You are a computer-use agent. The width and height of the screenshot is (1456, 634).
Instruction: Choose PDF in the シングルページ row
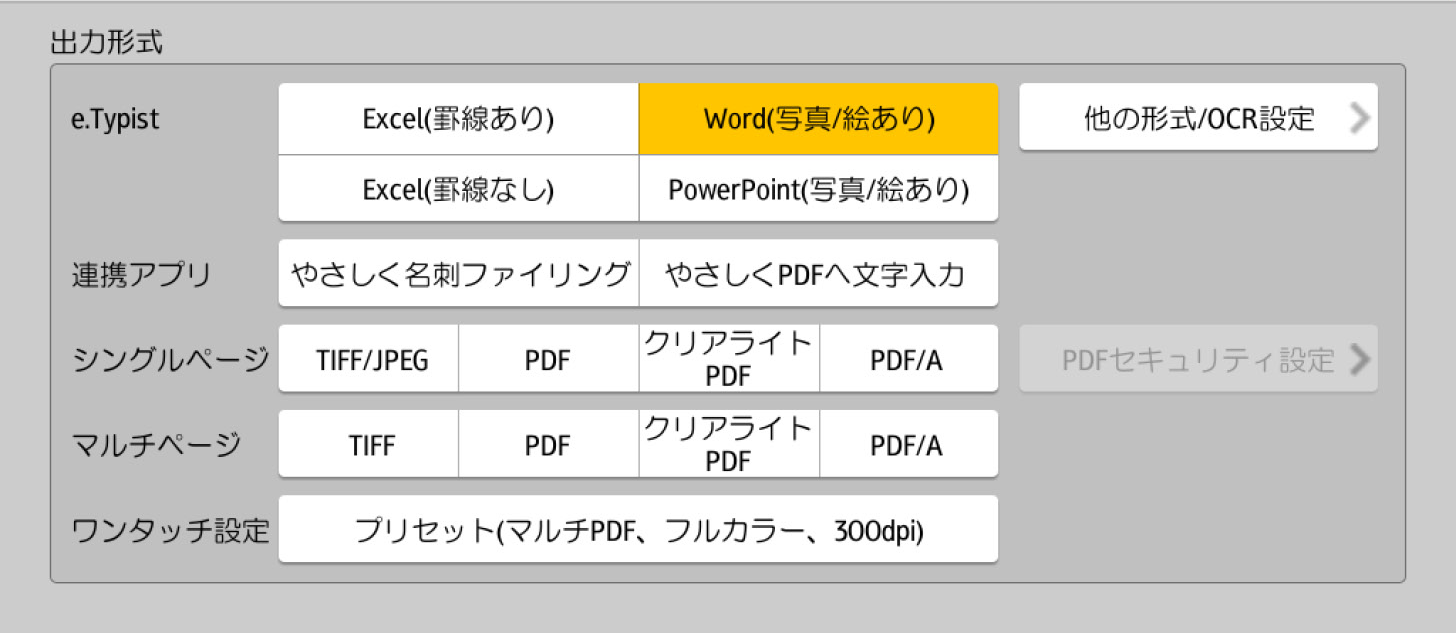548,360
